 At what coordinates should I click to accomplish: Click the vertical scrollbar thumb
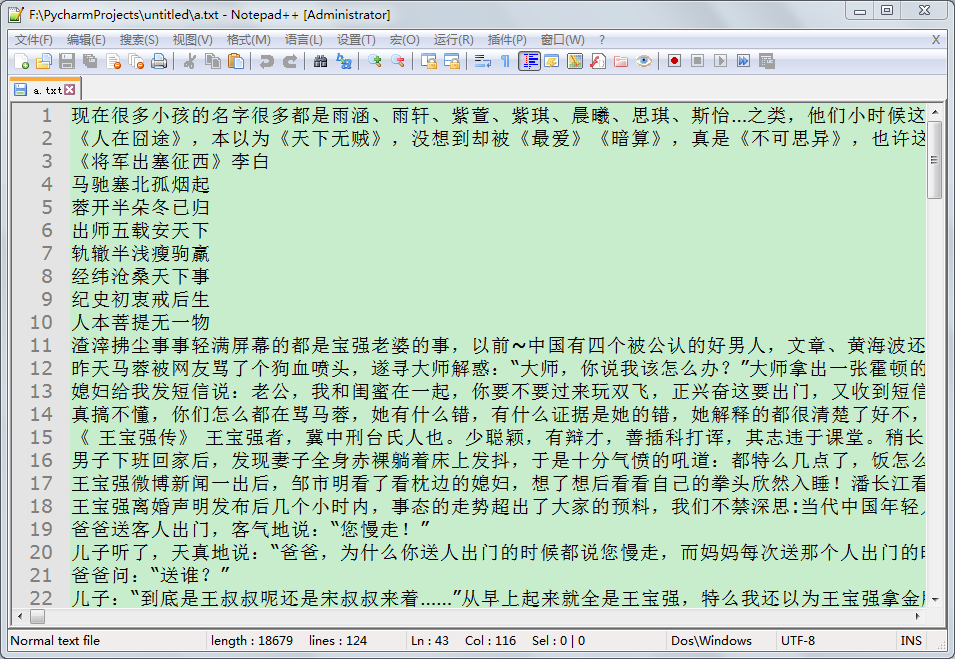tap(934, 159)
